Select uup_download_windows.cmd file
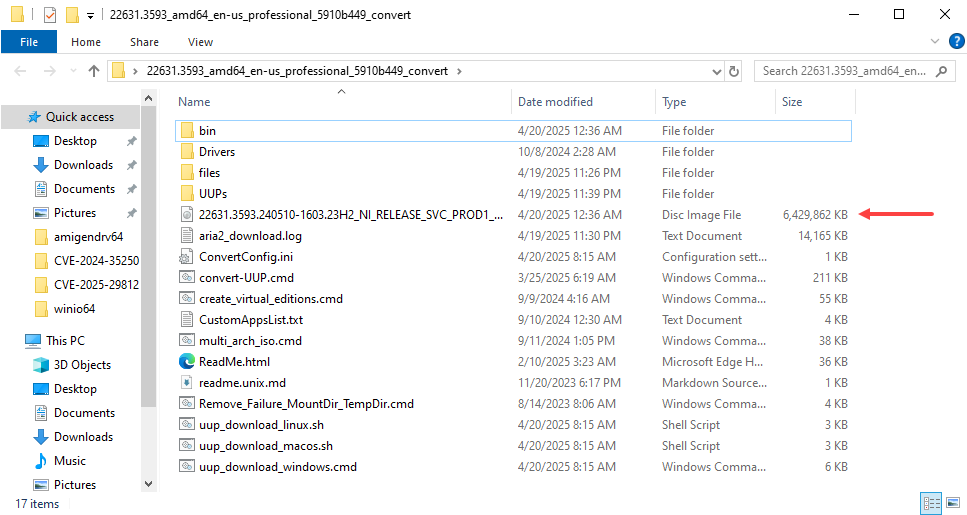967x515 pixels. coord(513,466)
